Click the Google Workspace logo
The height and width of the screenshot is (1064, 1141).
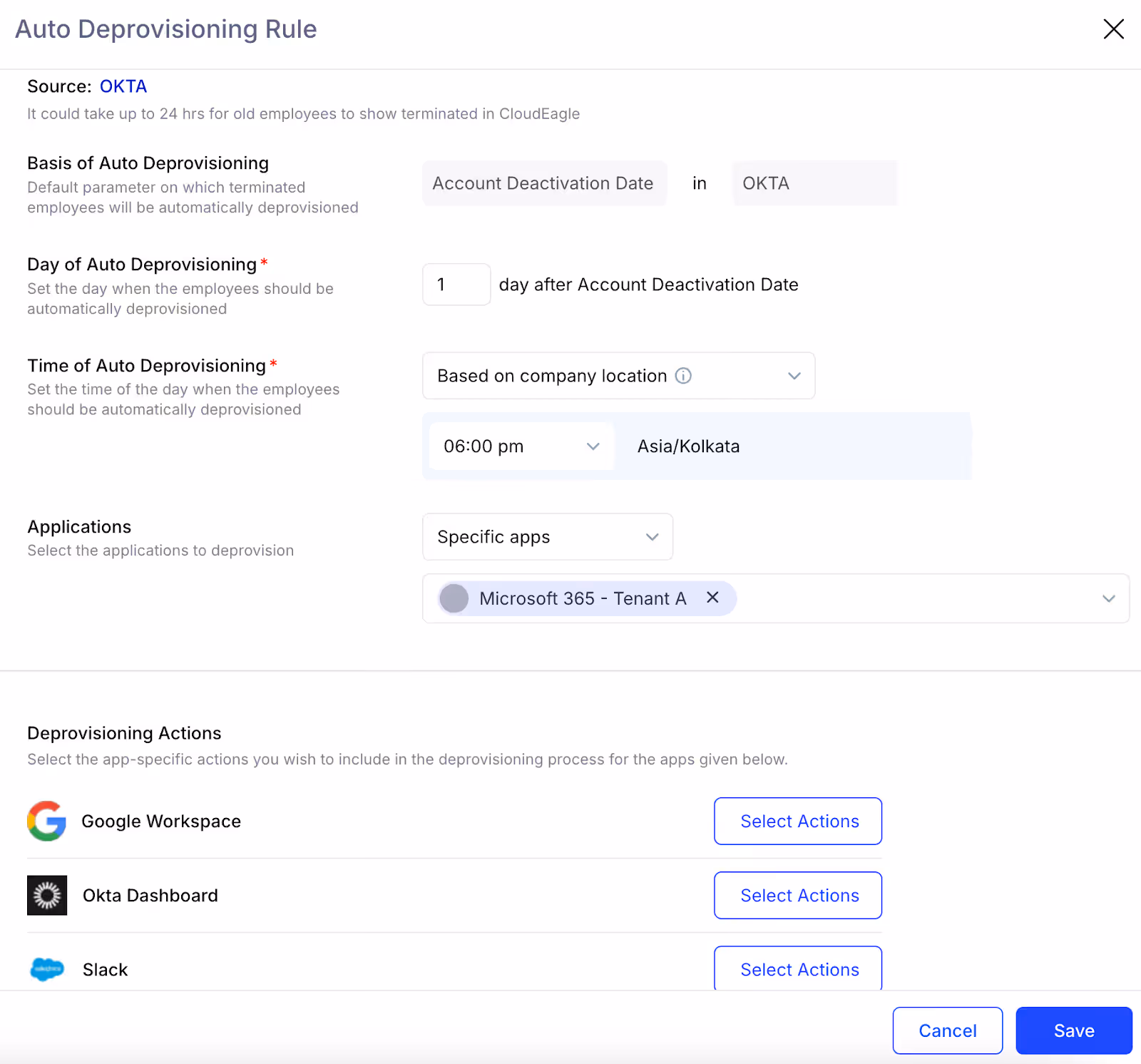(47, 821)
